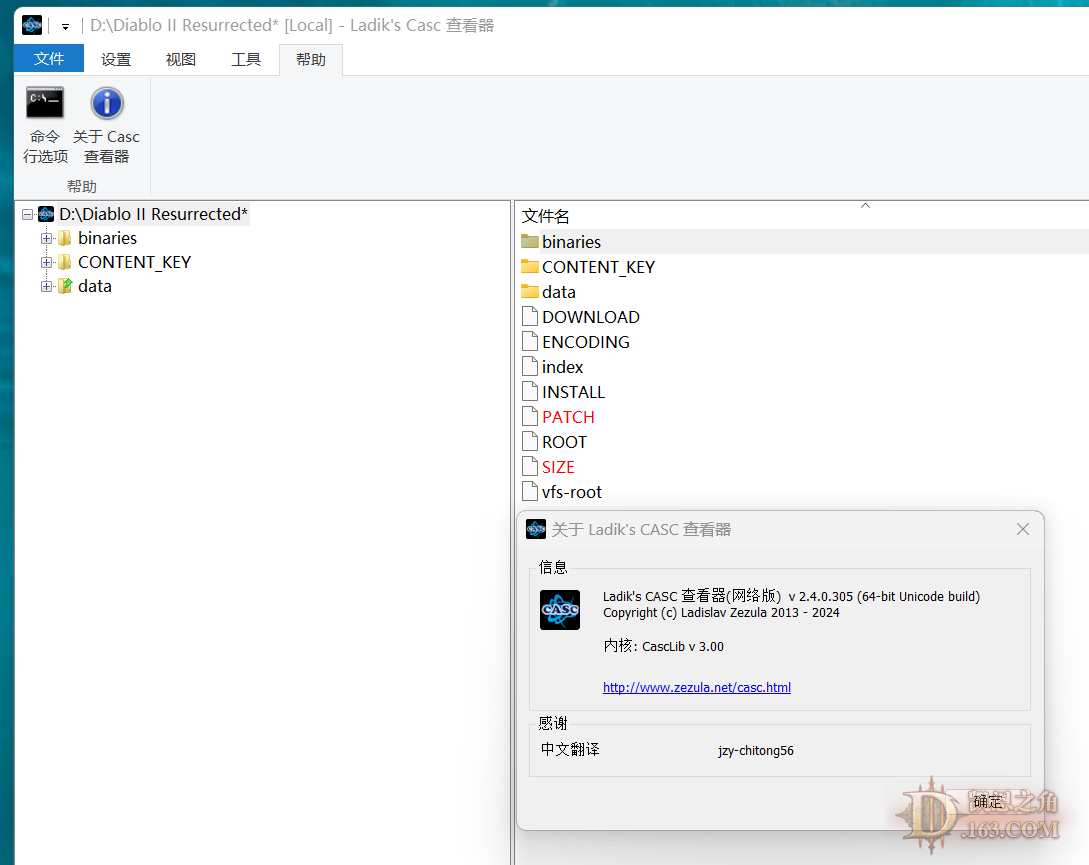The image size is (1089, 865).
Task: Select data folder in tree panel
Action: [x=94, y=286]
